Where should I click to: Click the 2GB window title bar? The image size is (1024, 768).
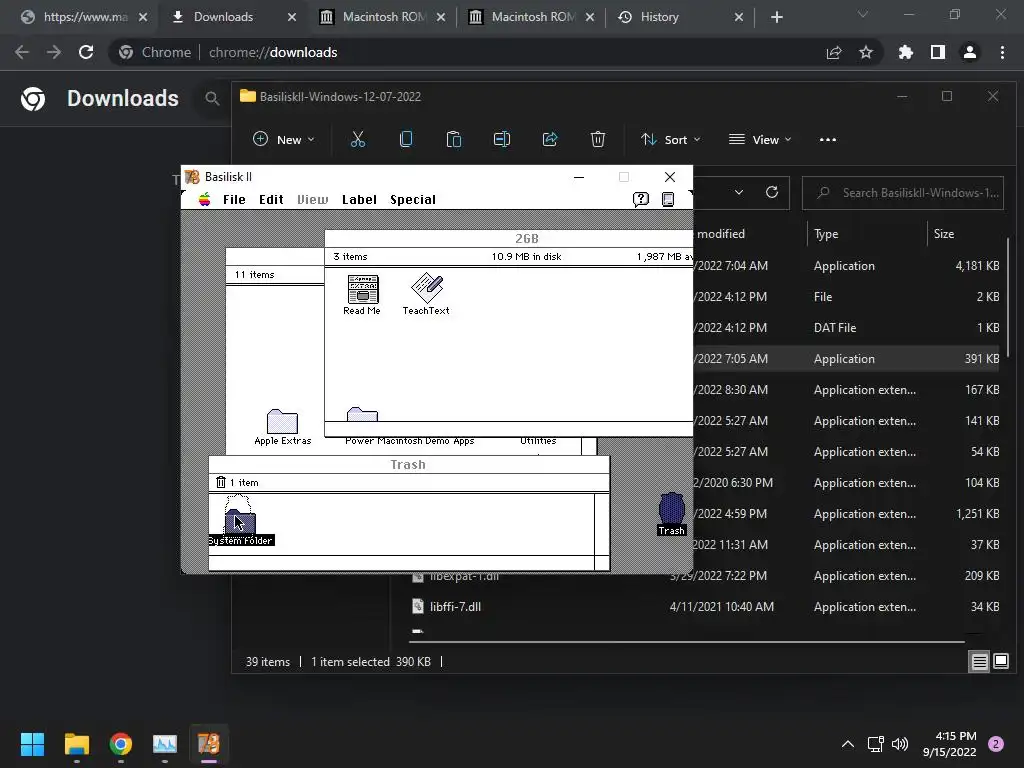pyautogui.click(x=508, y=238)
